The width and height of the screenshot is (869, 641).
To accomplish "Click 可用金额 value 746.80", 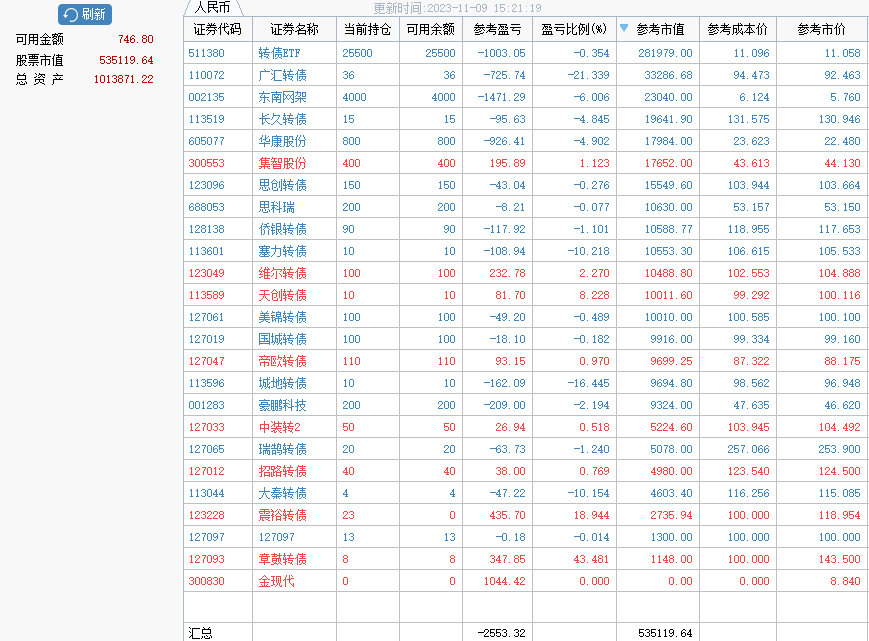I will point(136,39).
